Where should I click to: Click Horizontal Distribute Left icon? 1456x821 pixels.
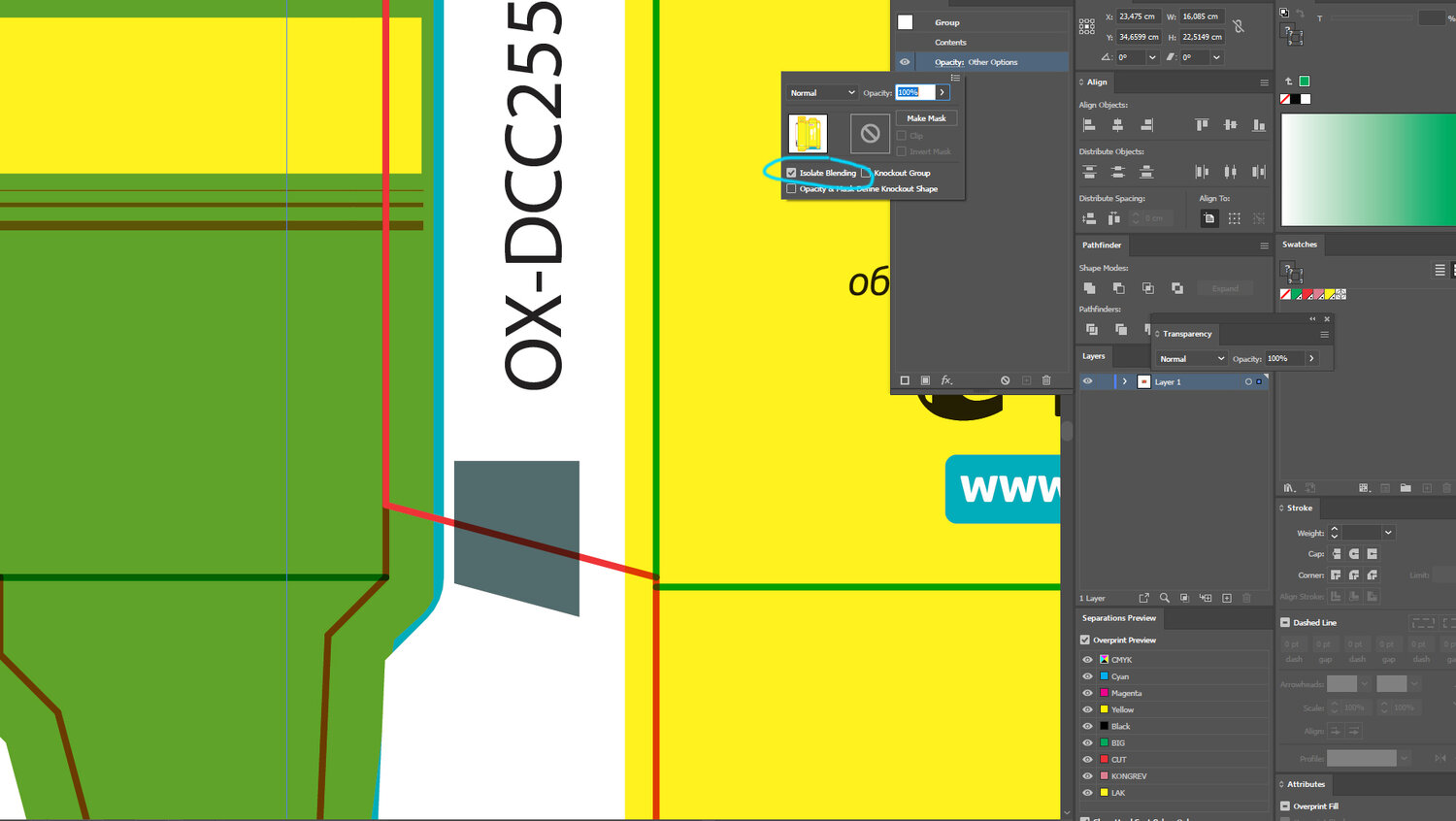click(1202, 172)
